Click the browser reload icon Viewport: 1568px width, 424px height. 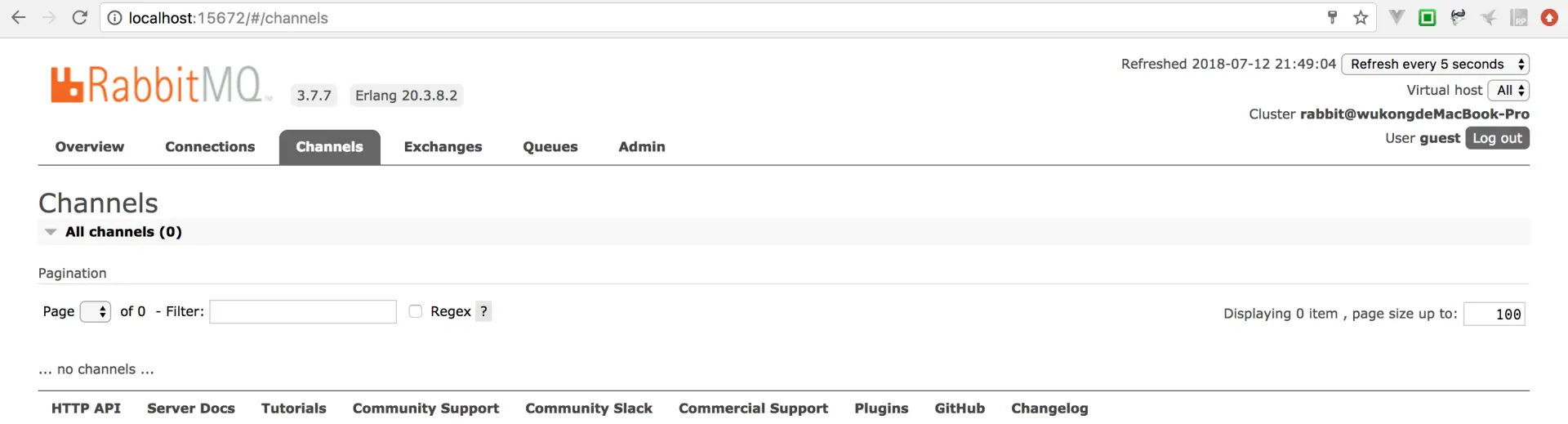tap(79, 17)
